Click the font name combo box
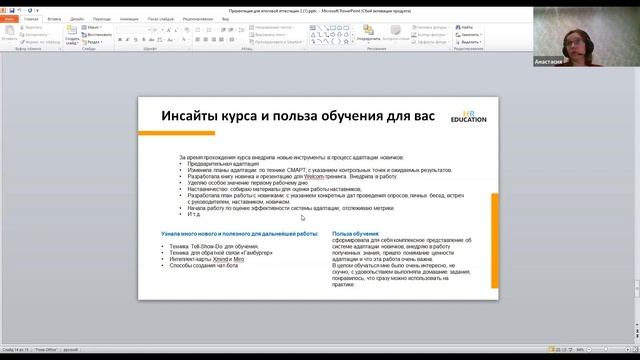The width and height of the screenshot is (640, 360). pos(134,30)
